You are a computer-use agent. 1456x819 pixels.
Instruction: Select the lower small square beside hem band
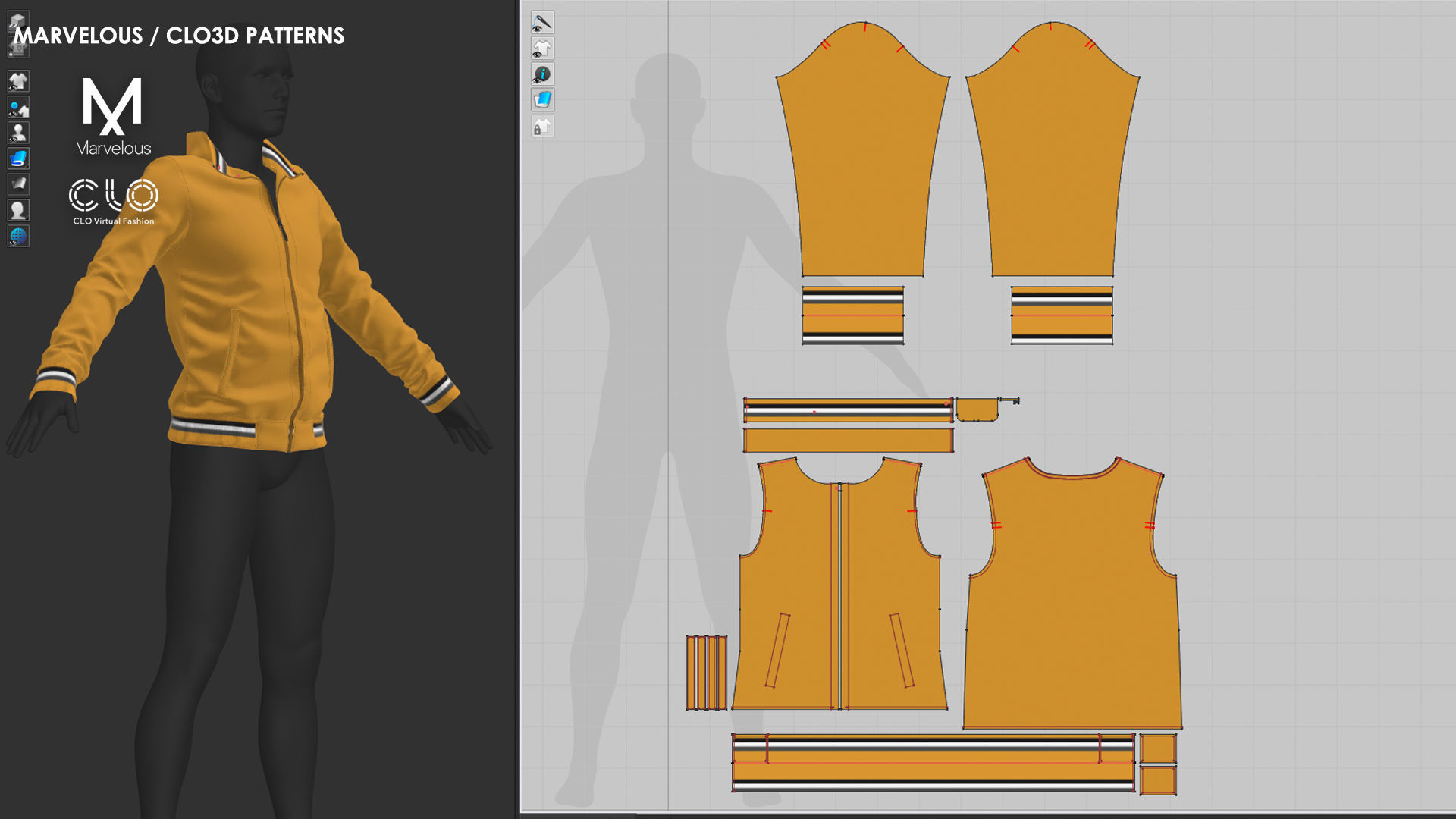pos(1158,780)
